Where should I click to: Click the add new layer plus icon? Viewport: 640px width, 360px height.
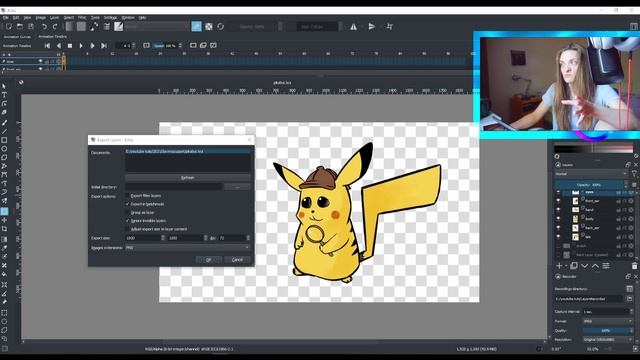pyautogui.click(x=559, y=266)
